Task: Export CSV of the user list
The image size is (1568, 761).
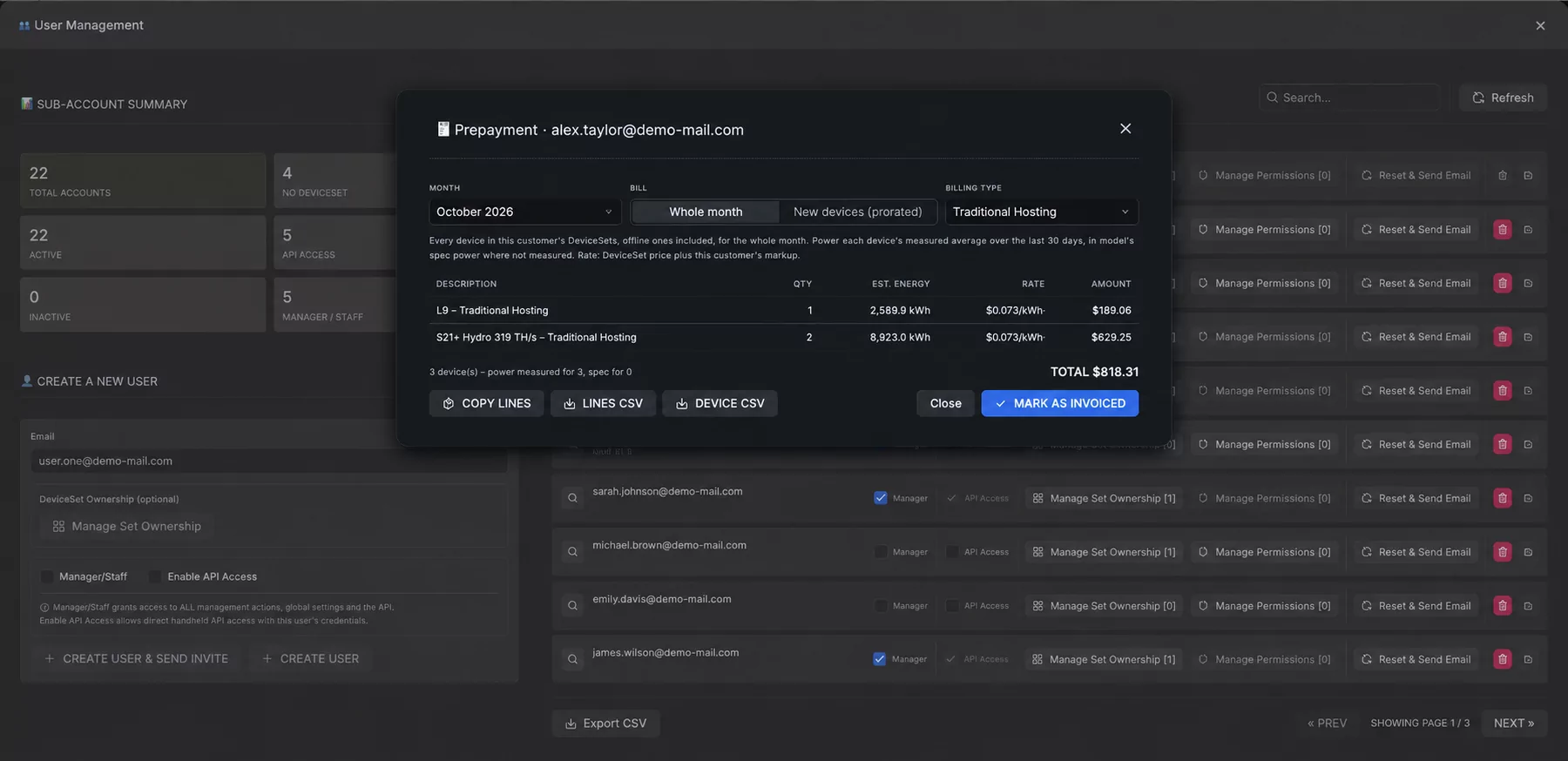Action: [x=605, y=724]
